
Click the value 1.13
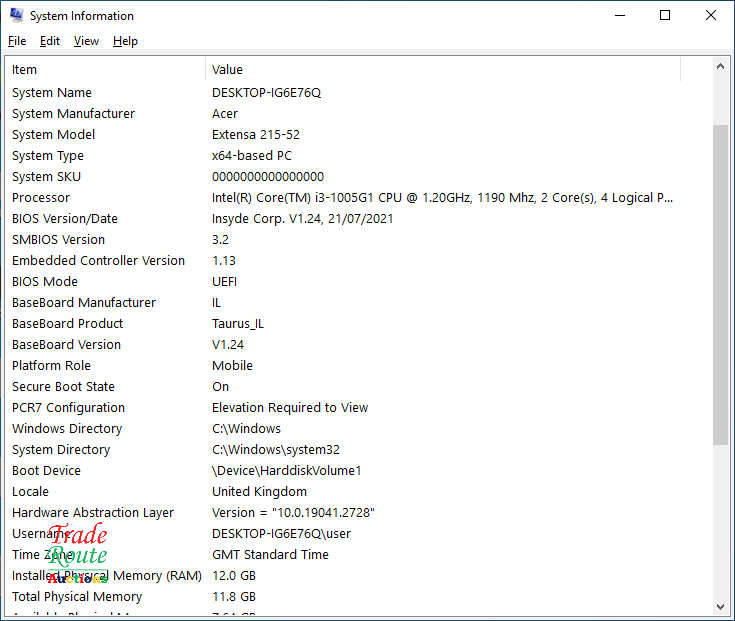(x=224, y=261)
